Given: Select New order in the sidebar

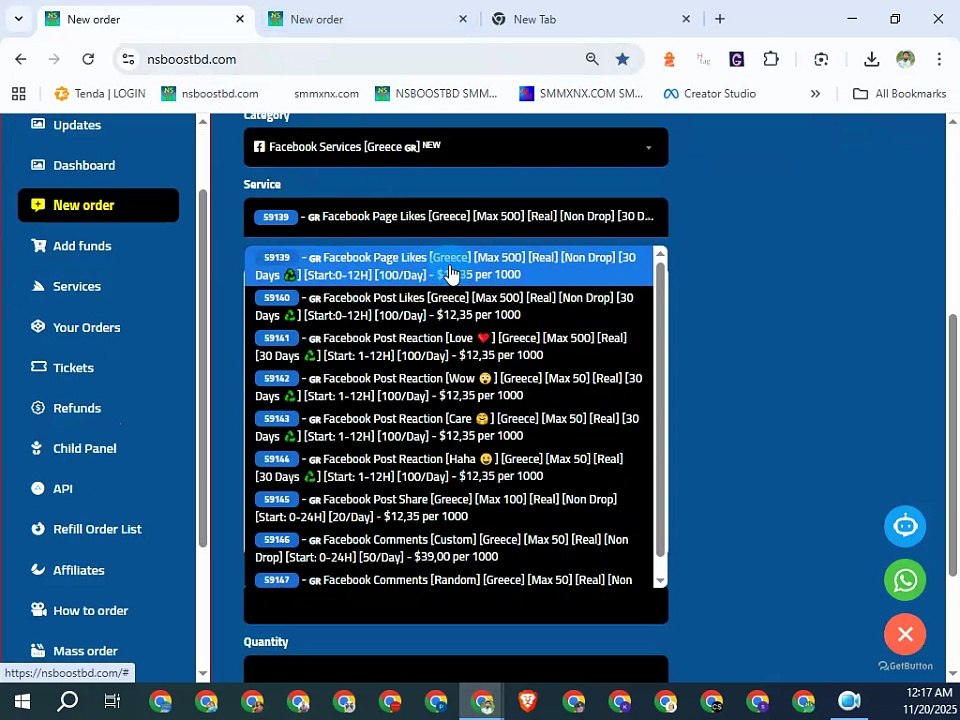Looking at the screenshot, I should pyautogui.click(x=98, y=205).
